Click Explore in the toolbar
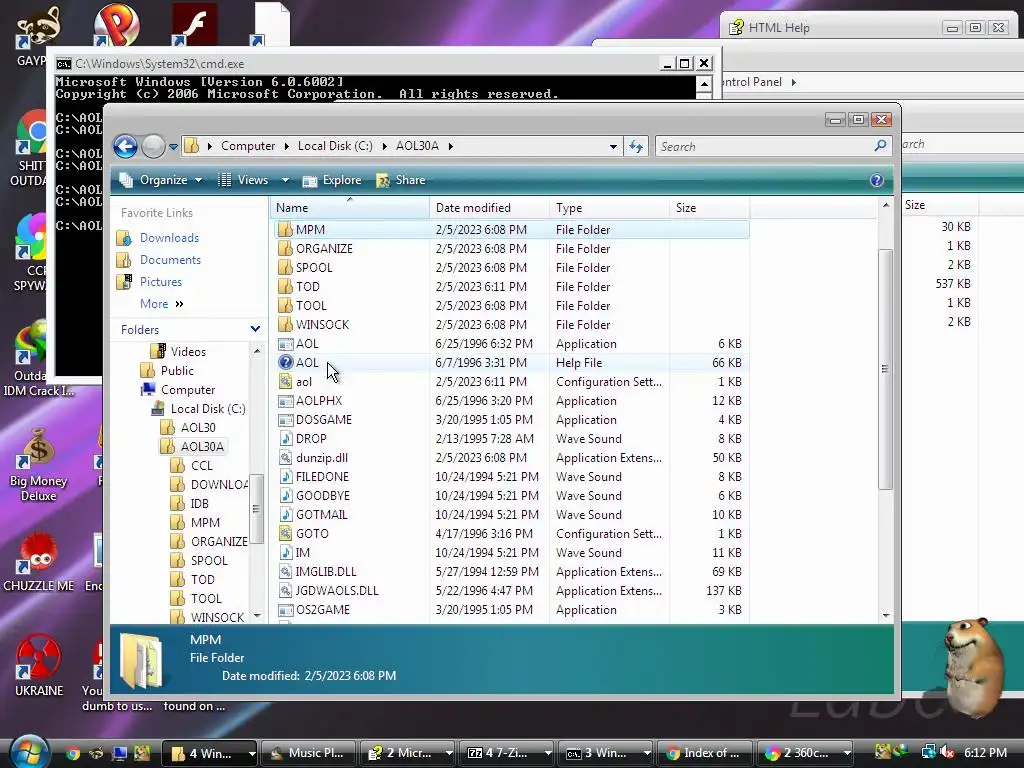 (332, 180)
